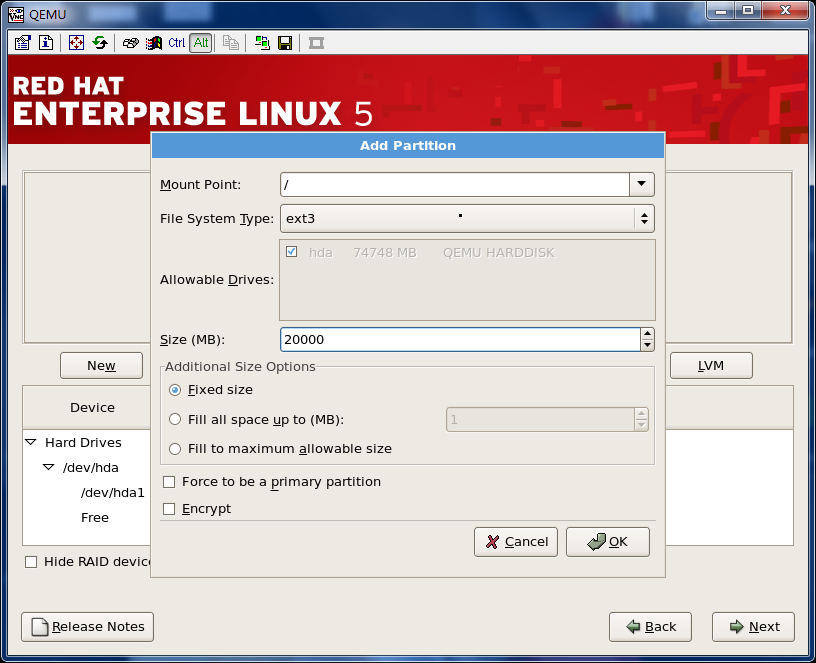Open the Mount Point dropdown arrow
This screenshot has width=816, height=663.
[642, 184]
